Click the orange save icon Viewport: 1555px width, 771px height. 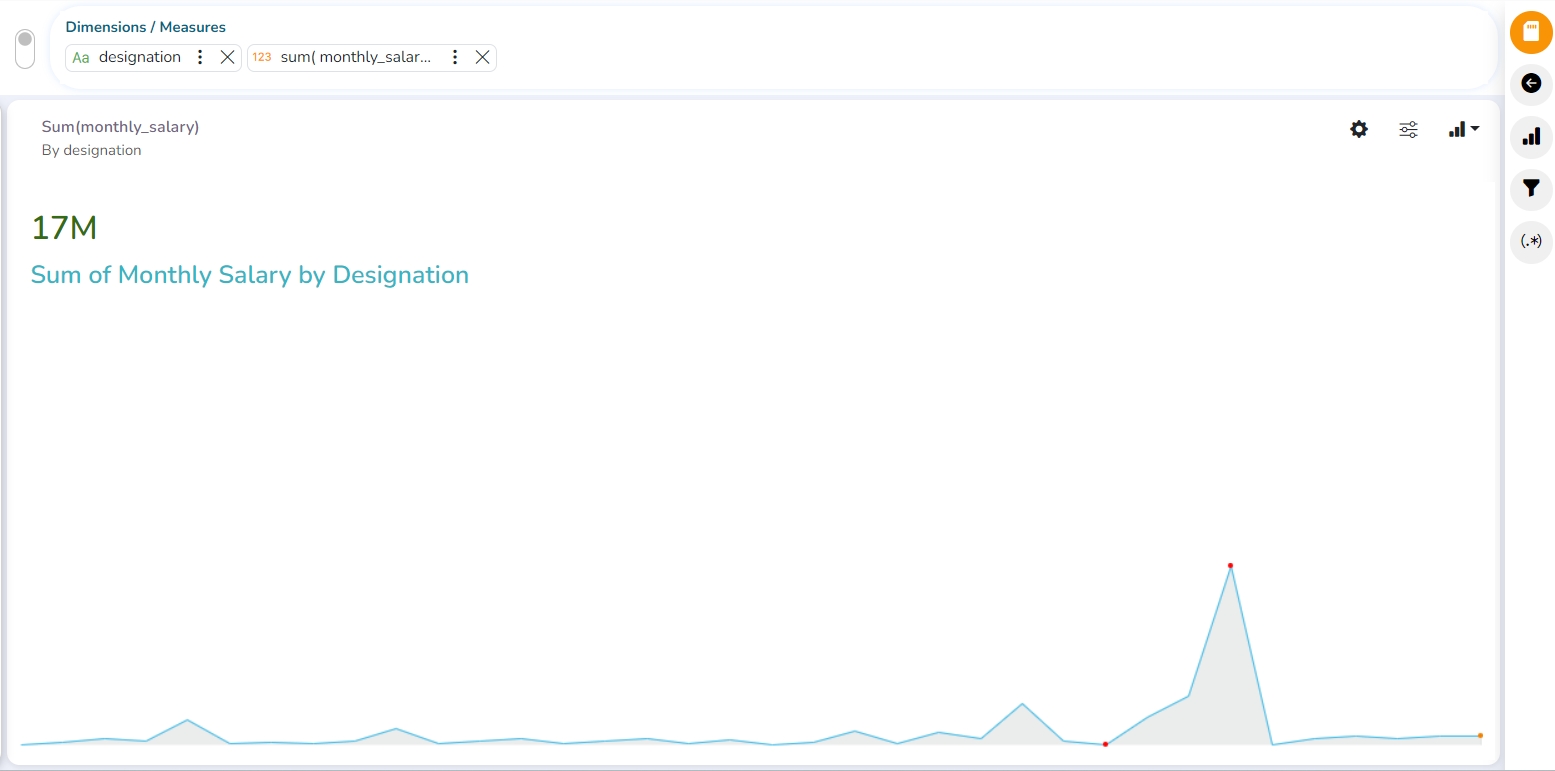coord(1531,32)
